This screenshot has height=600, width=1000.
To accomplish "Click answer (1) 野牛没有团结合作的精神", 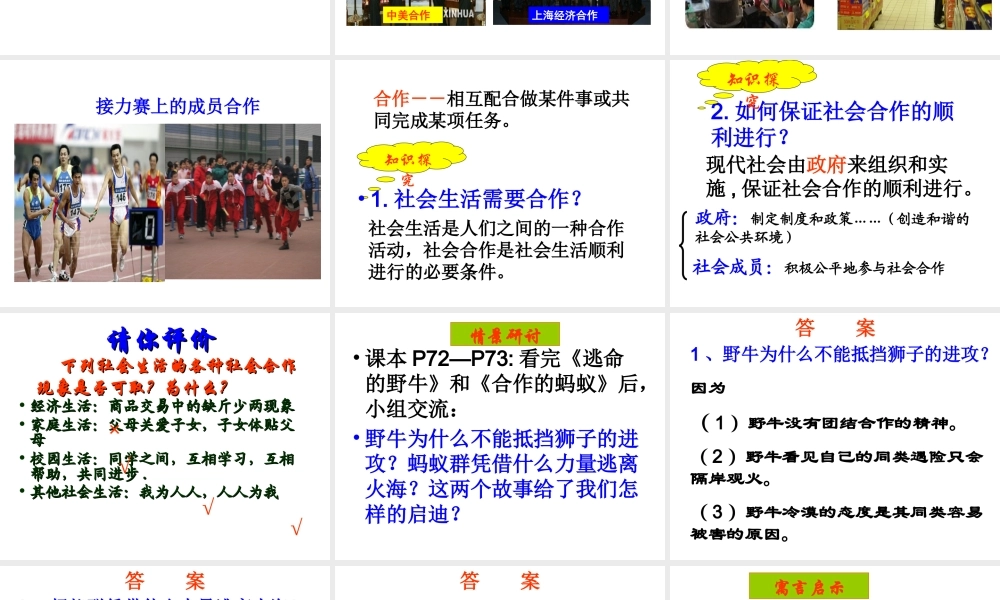I will [829, 423].
